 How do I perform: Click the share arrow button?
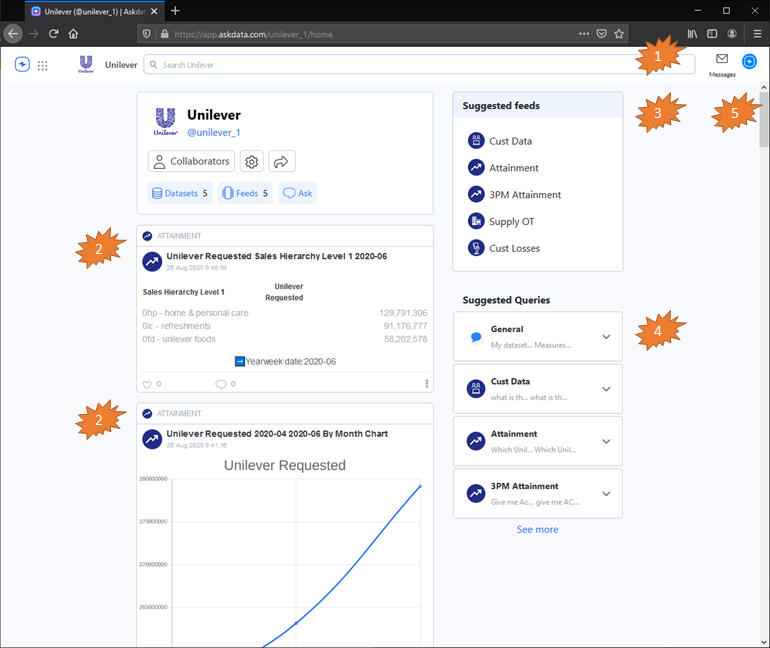pos(282,162)
